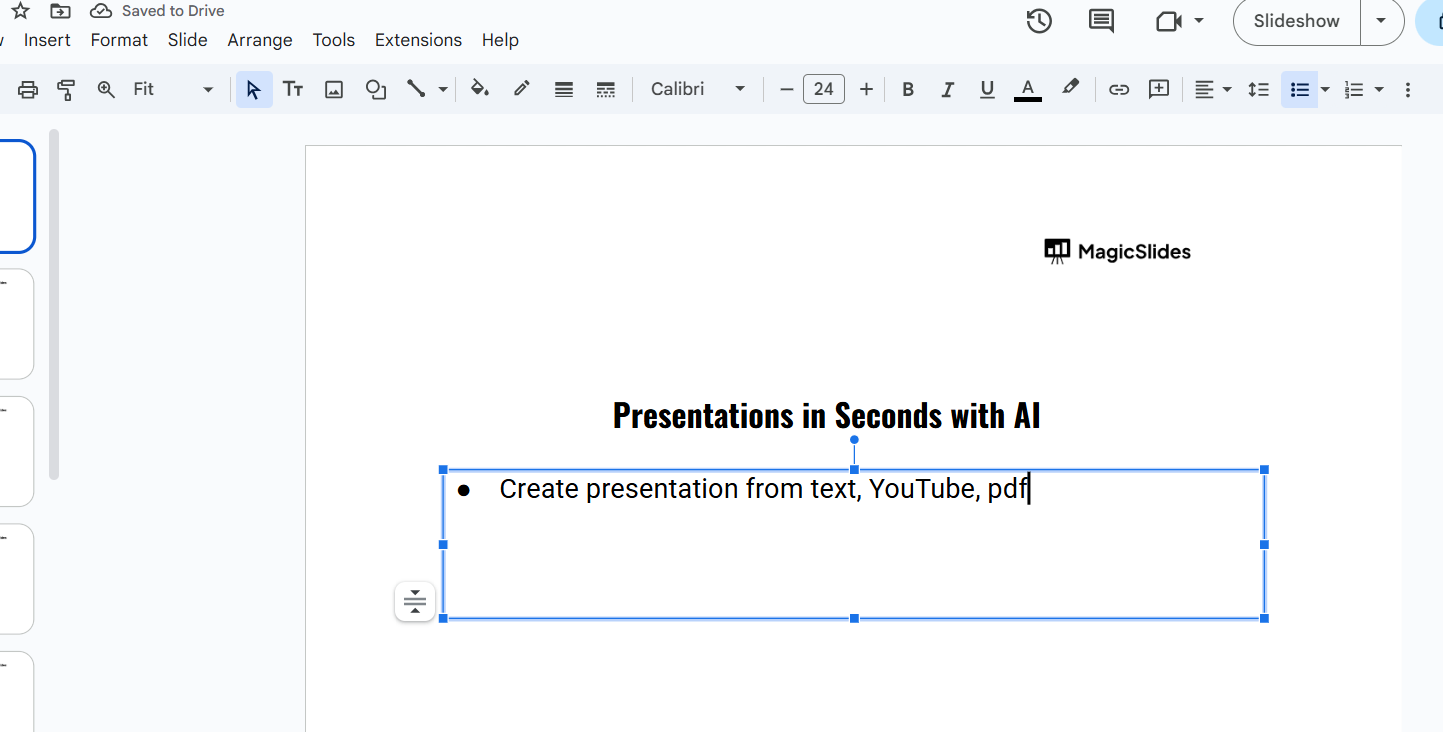Screen dimensions: 1443x732
Task: Open the Extensions menu
Action: pyautogui.click(x=418, y=40)
